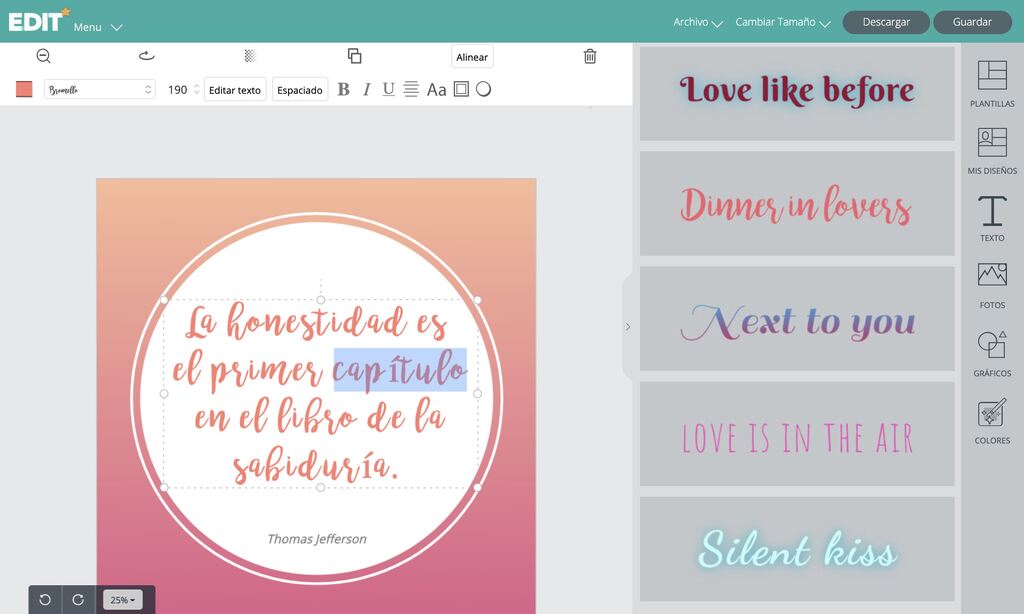Open the 25% zoom level dropdown
1024x614 pixels.
click(123, 600)
